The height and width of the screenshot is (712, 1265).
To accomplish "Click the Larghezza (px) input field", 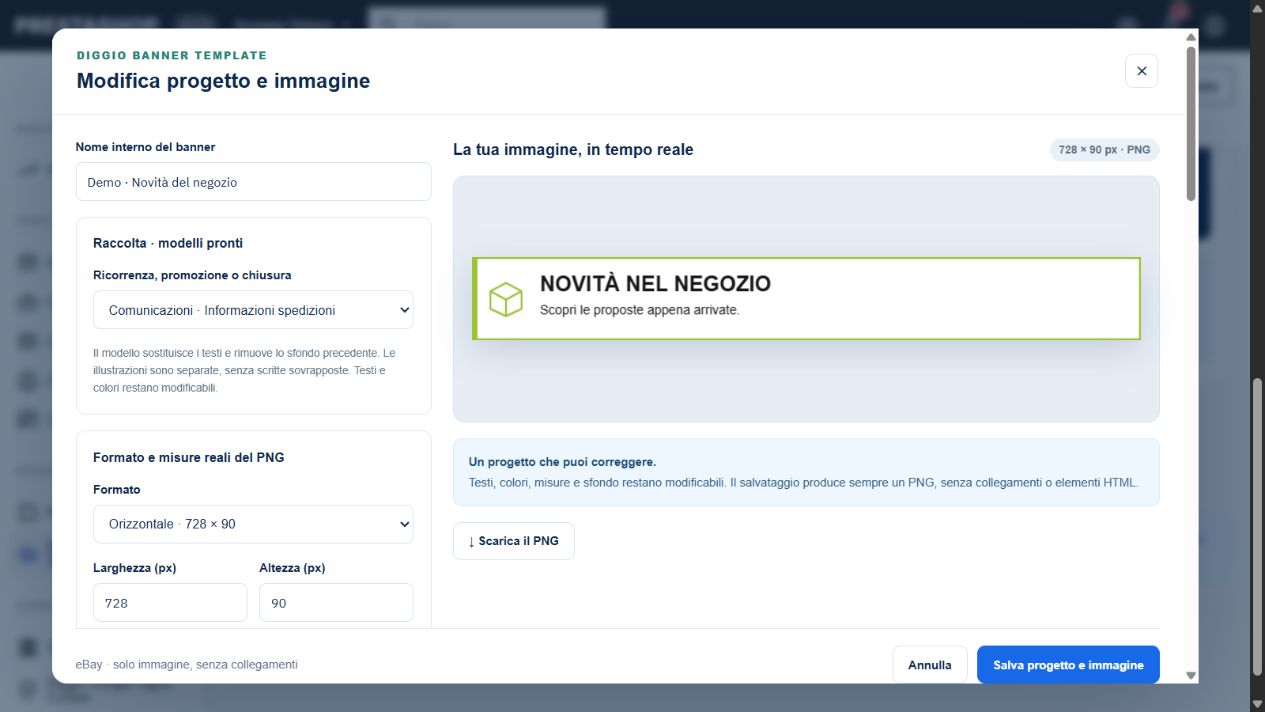I will 170,603.
